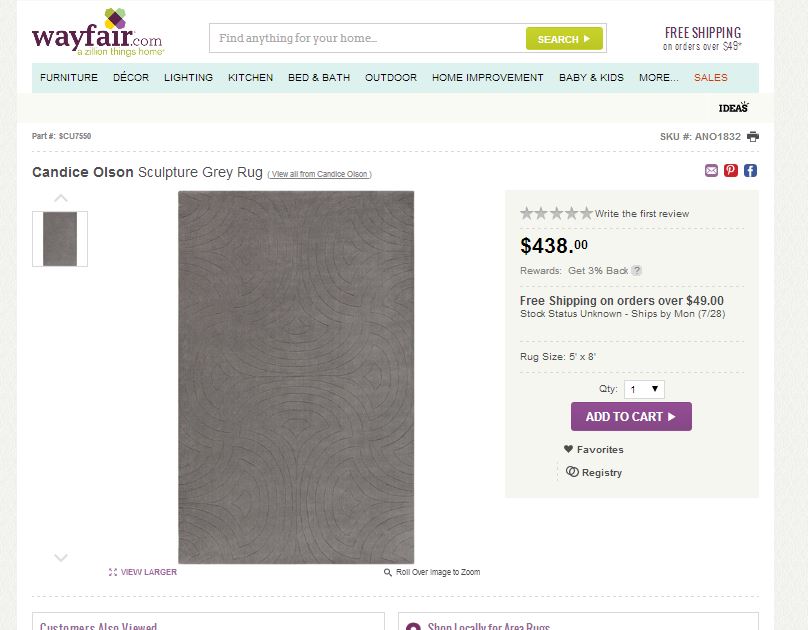Focus the Find anything for your home search field

(x=367, y=38)
